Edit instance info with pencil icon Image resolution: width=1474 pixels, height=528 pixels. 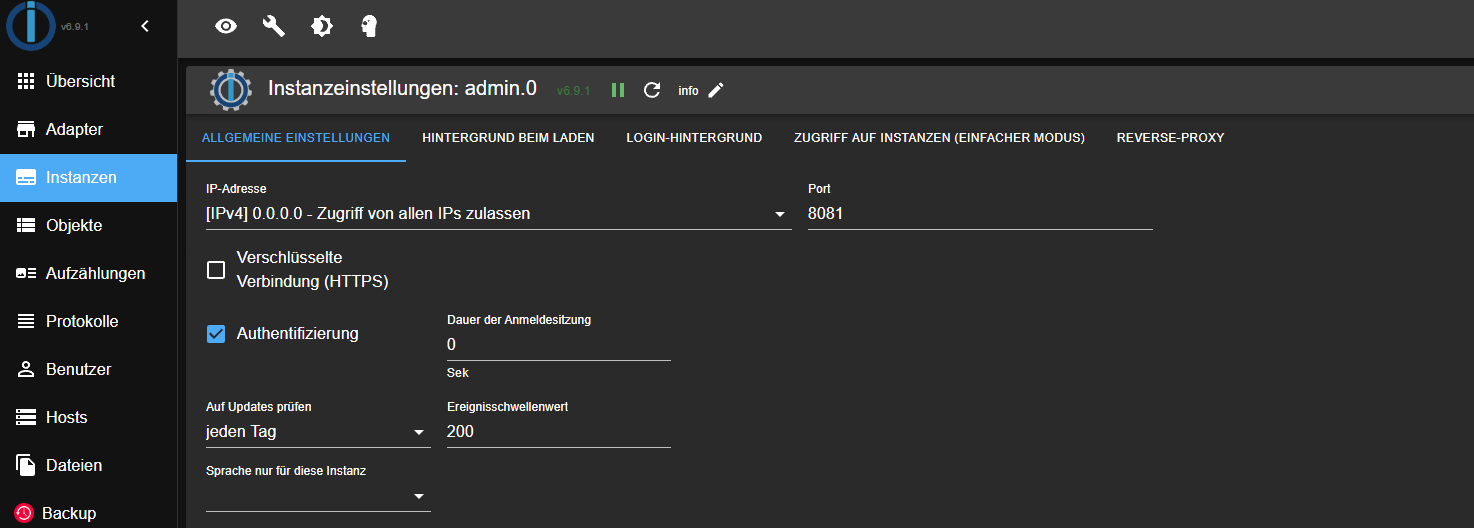(x=716, y=90)
